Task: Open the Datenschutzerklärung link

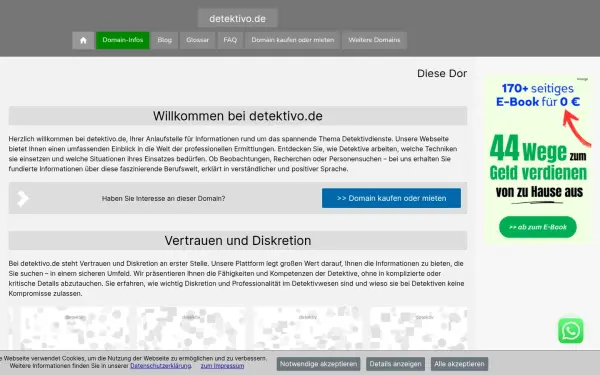Action: click(x=161, y=366)
